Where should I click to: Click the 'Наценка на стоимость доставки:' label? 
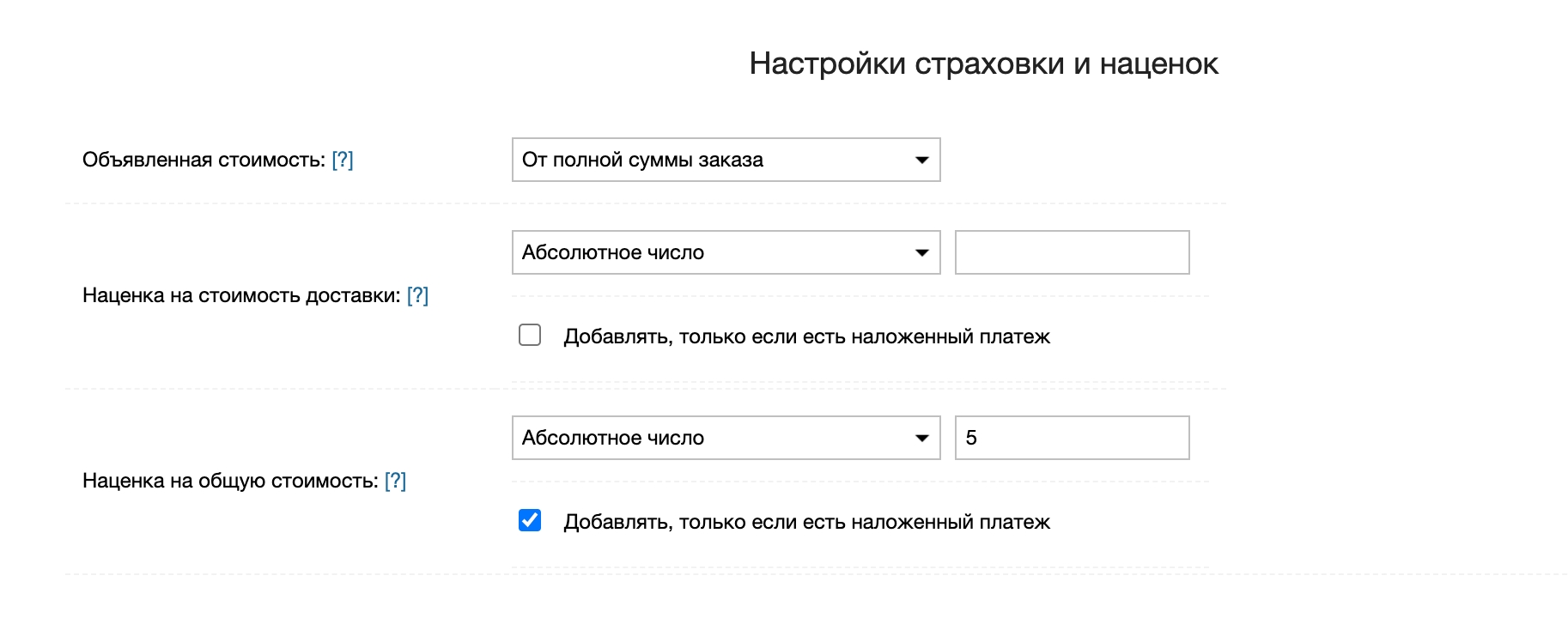coord(241,295)
